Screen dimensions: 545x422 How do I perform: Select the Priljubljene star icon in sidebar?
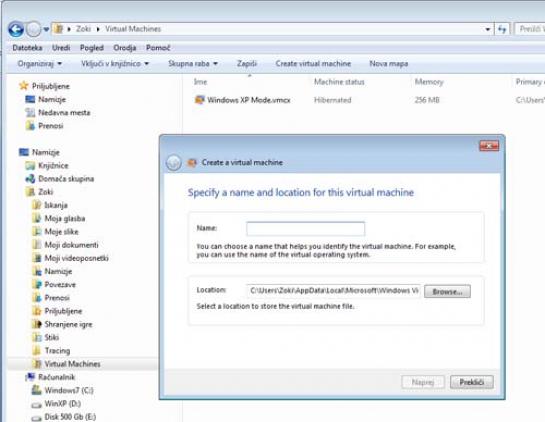pyautogui.click(x=24, y=86)
